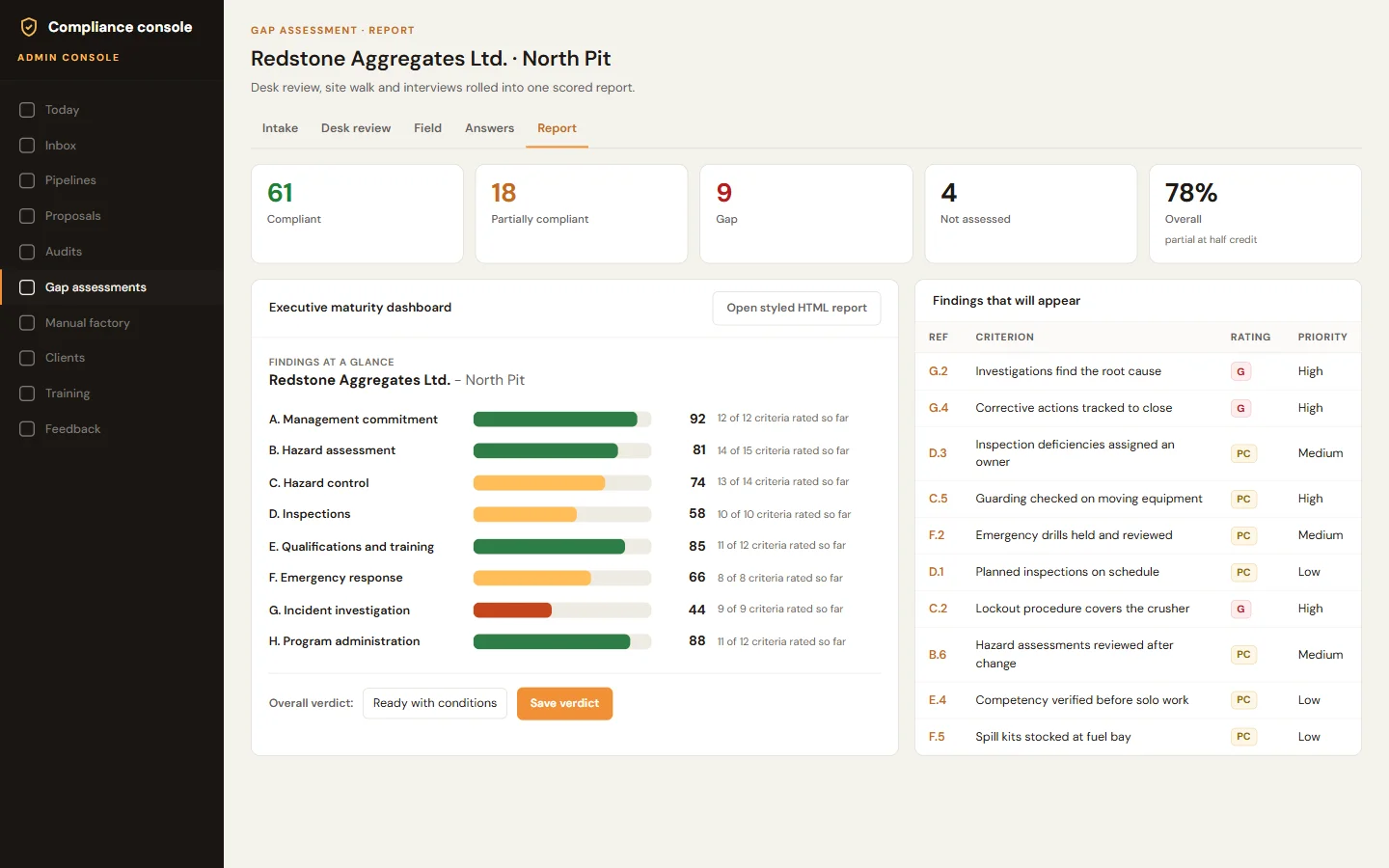Open finding reference G.4
The height and width of the screenshot is (868, 1389).
(939, 408)
